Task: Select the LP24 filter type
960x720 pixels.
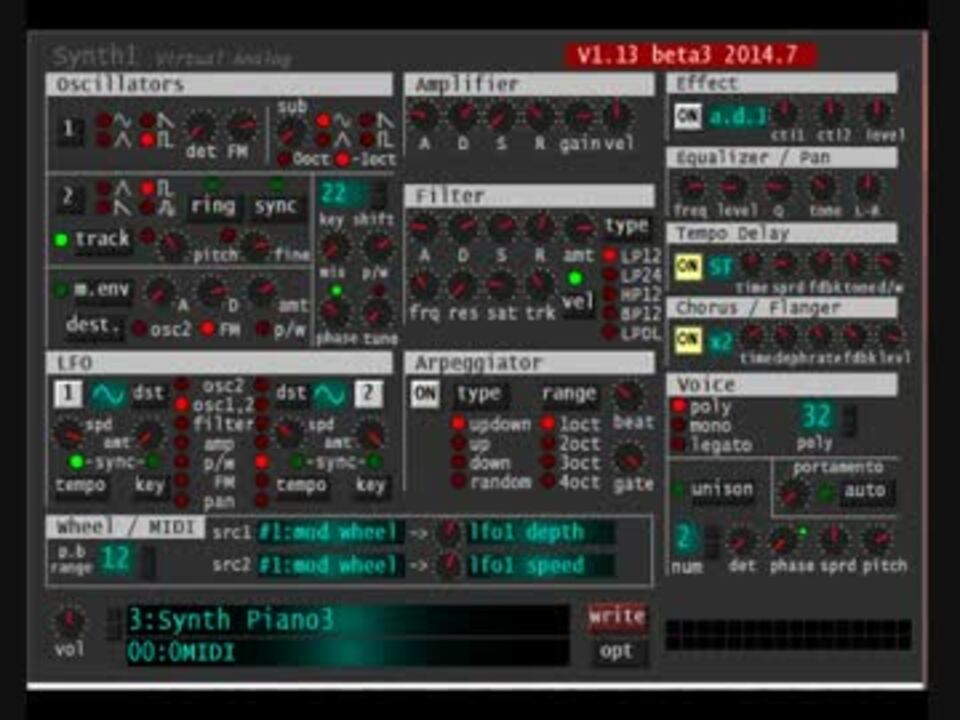Action: click(x=610, y=275)
